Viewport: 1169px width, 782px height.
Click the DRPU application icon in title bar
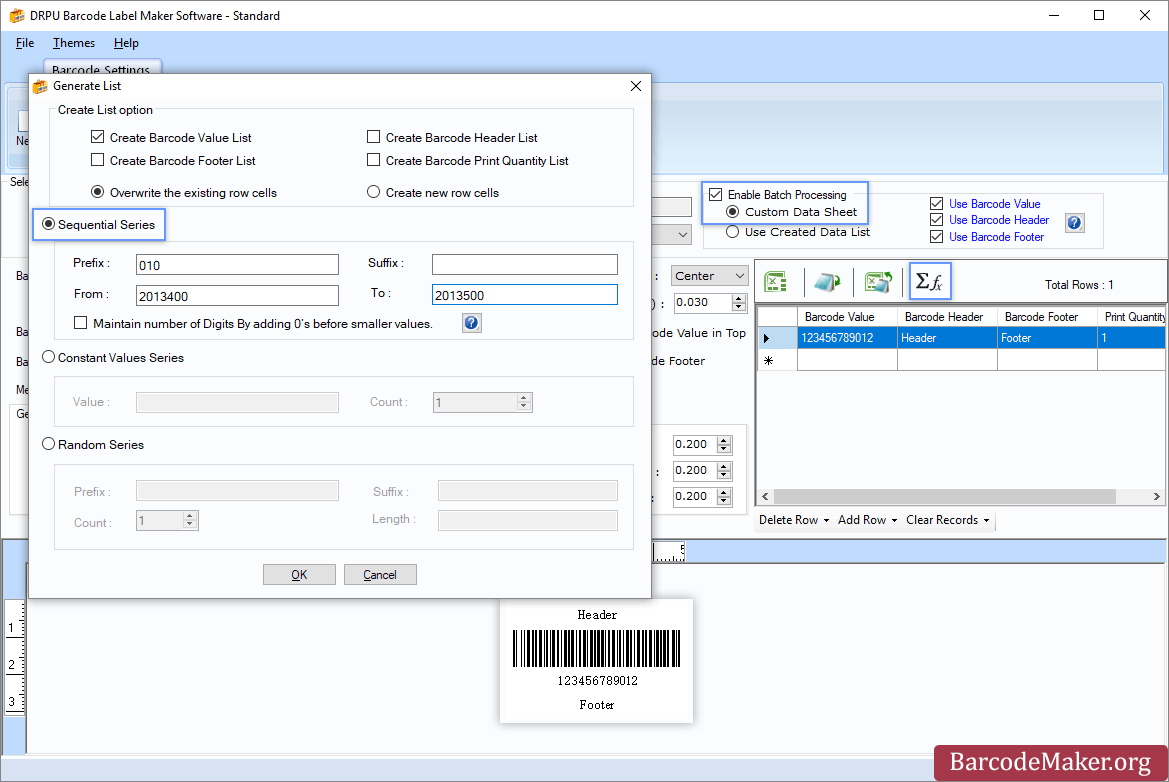click(x=16, y=16)
